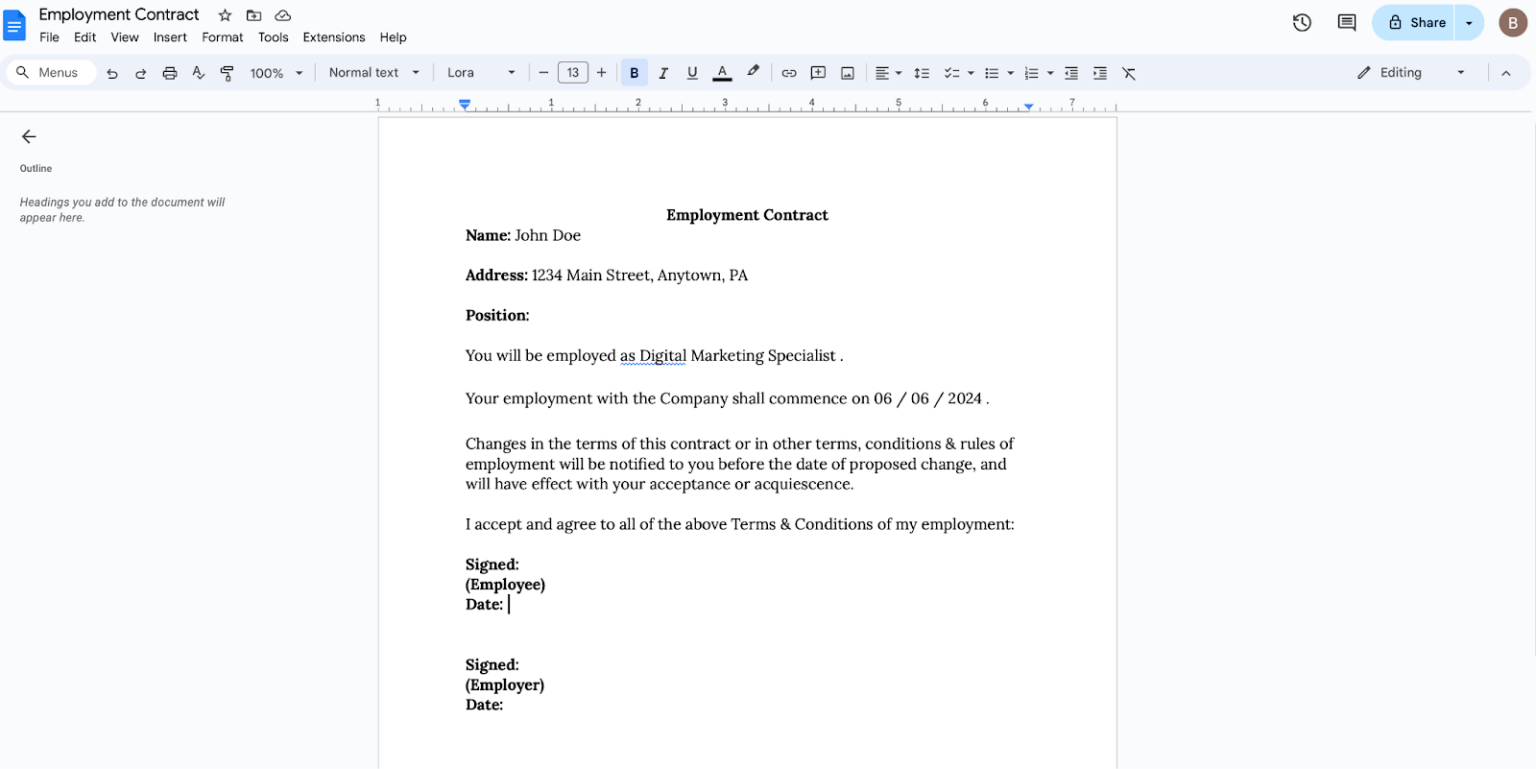Open the line spacing dropdown

(x=921, y=72)
